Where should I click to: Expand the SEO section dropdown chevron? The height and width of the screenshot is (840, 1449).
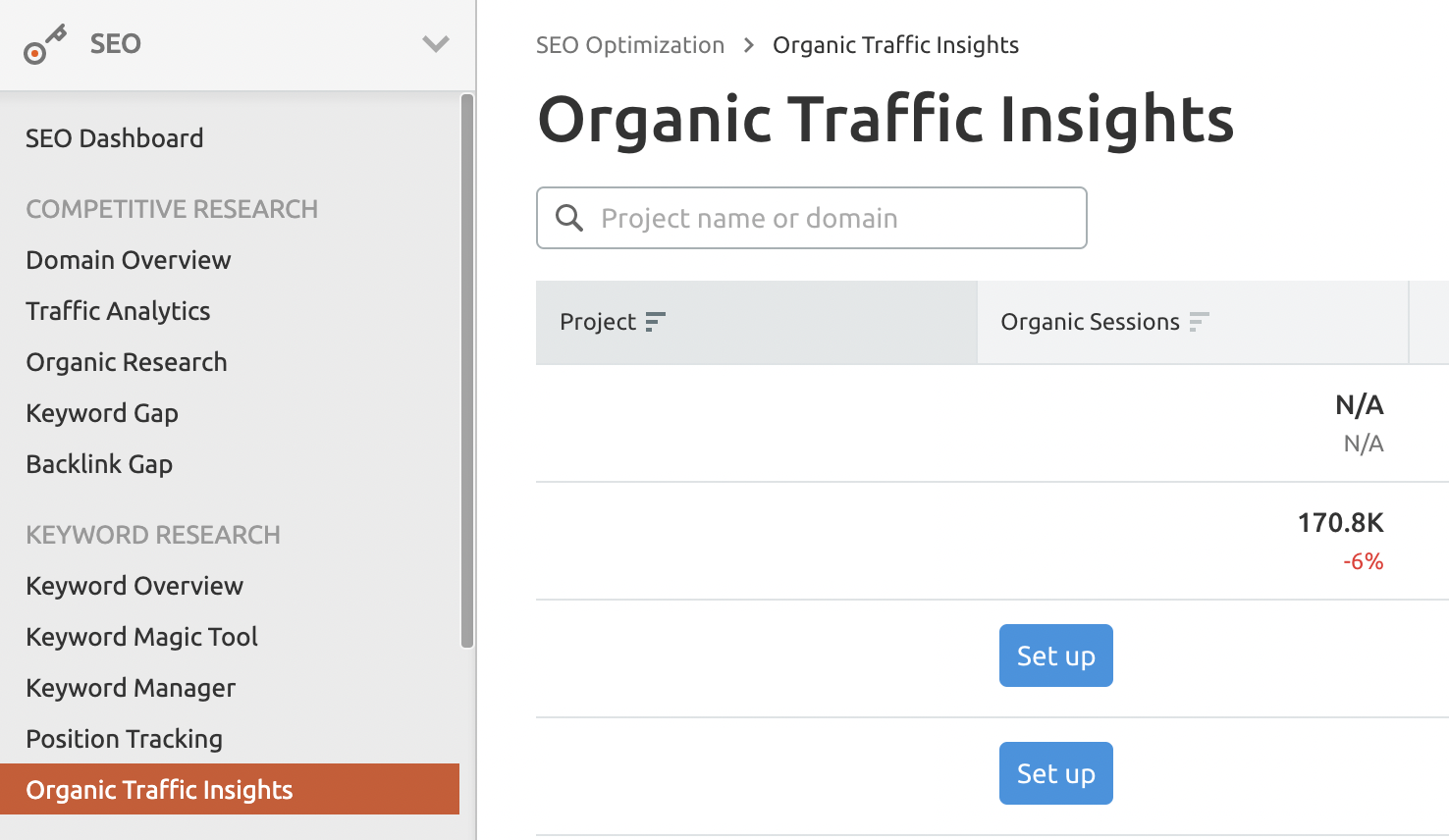pos(436,44)
